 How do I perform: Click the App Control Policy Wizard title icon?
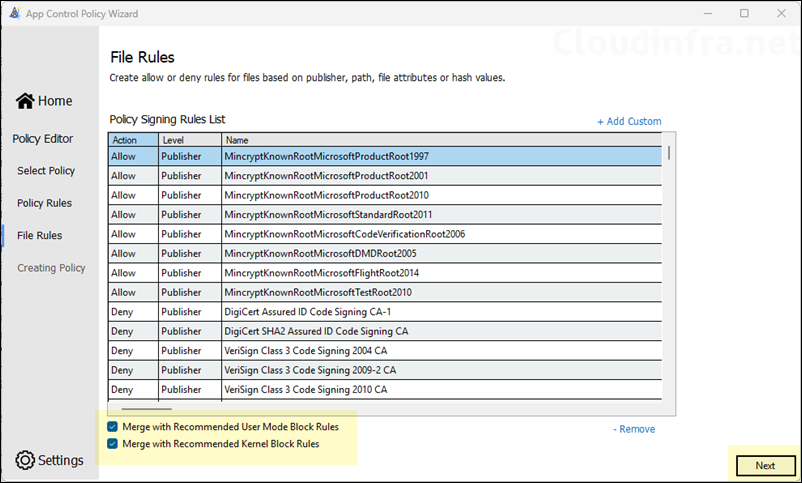click(x=12, y=13)
